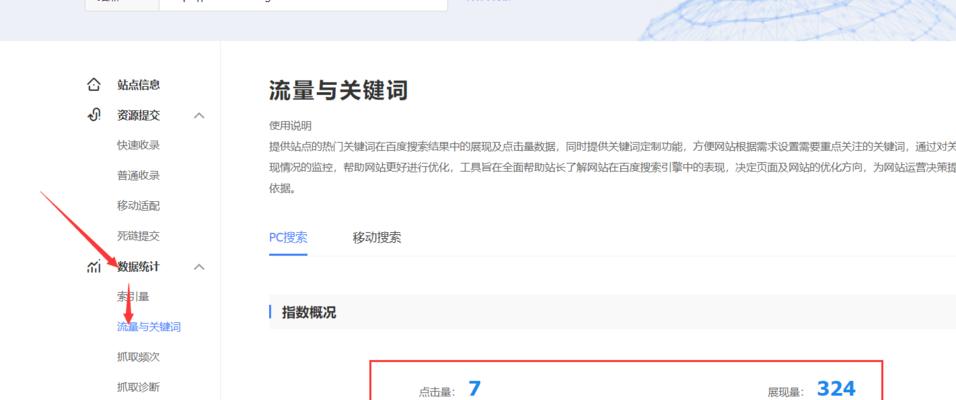Screen dimensions: 956x400
Task: Open the 抓取频次 page
Action: [138, 357]
